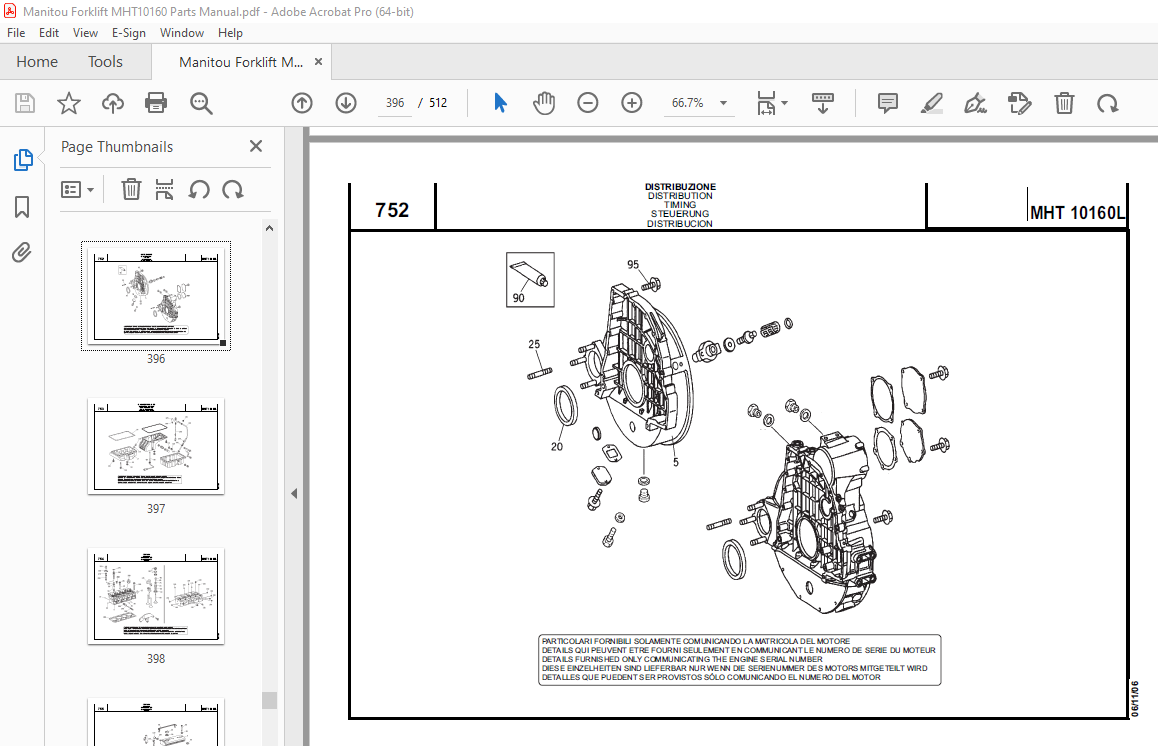Select the arrow selection tool
This screenshot has width=1158, height=746.
coord(500,103)
